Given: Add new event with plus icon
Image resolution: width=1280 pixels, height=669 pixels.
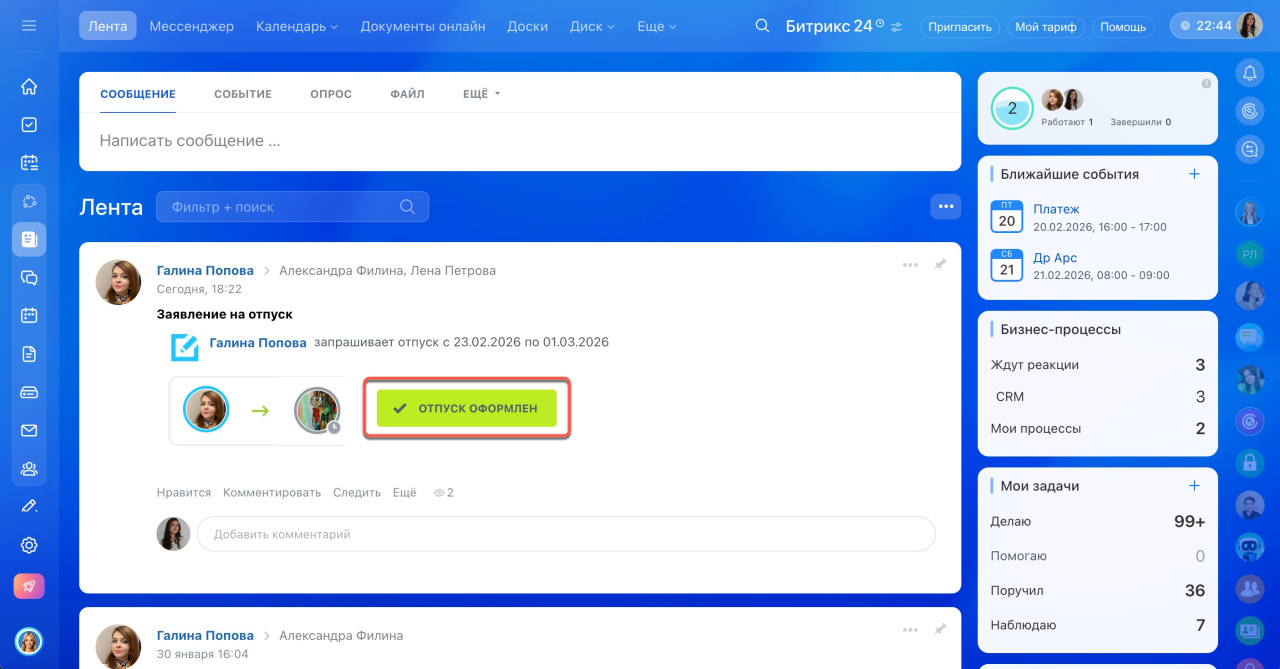Looking at the screenshot, I should click(1193, 174).
